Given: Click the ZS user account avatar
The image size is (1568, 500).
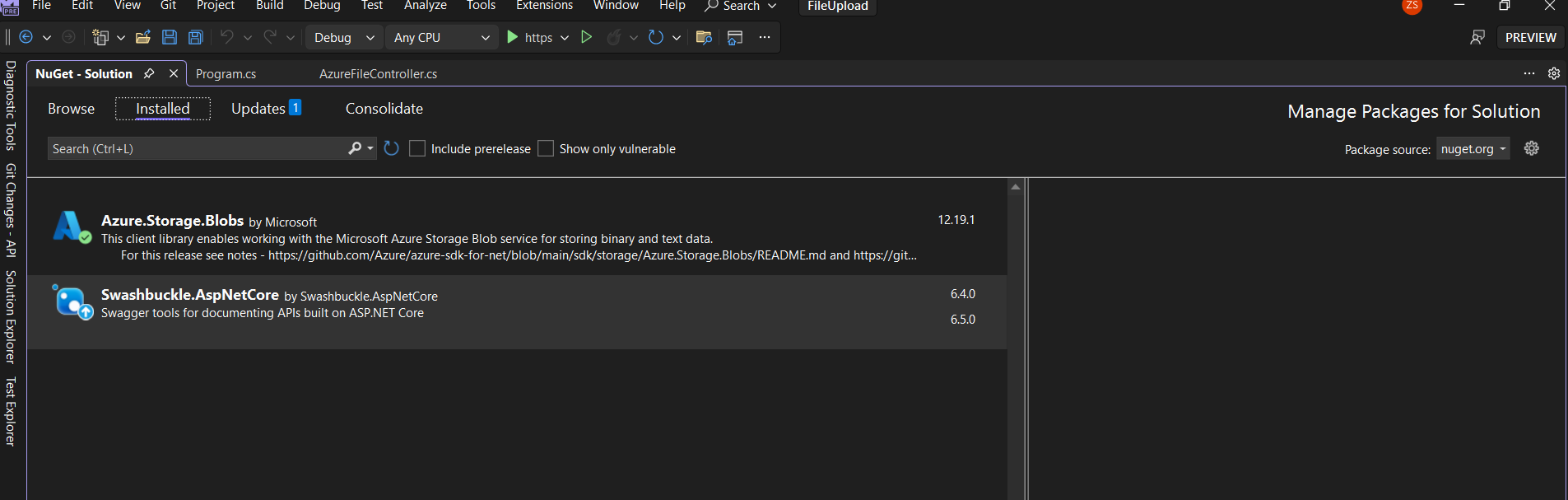Looking at the screenshot, I should click(x=1412, y=6).
